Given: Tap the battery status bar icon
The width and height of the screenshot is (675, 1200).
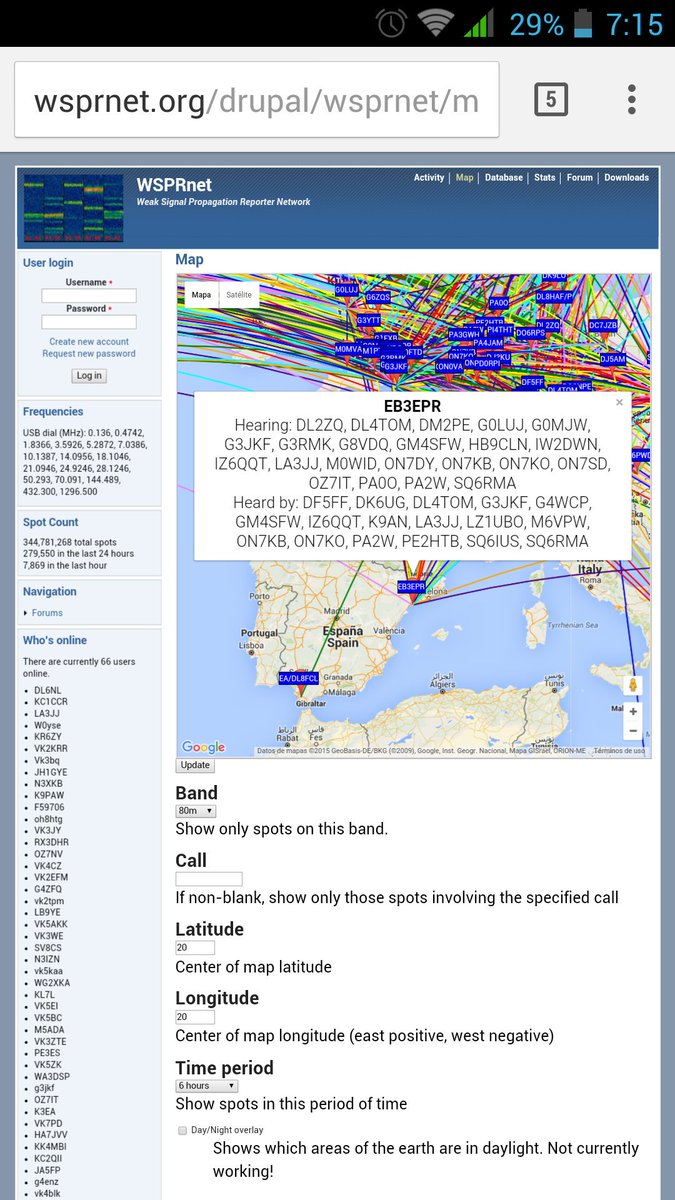Looking at the screenshot, I should (x=585, y=23).
